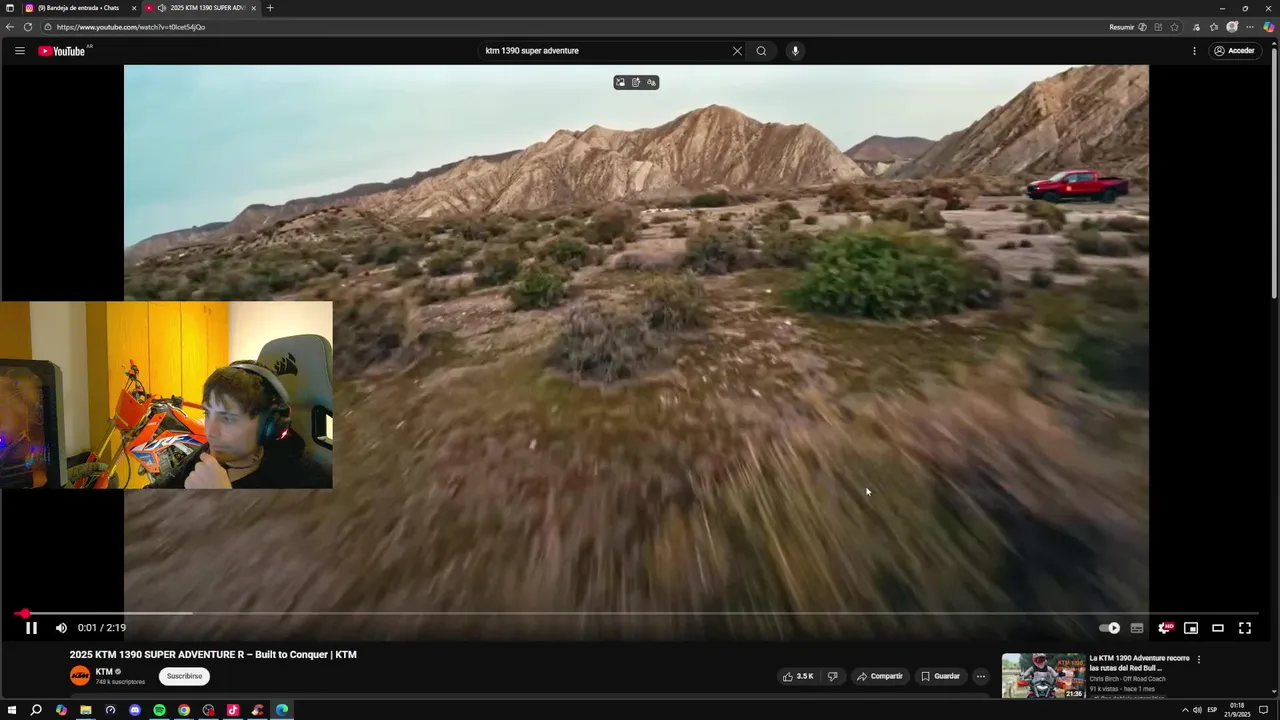
Task: Go to the YouTube home logo
Action: click(62, 51)
